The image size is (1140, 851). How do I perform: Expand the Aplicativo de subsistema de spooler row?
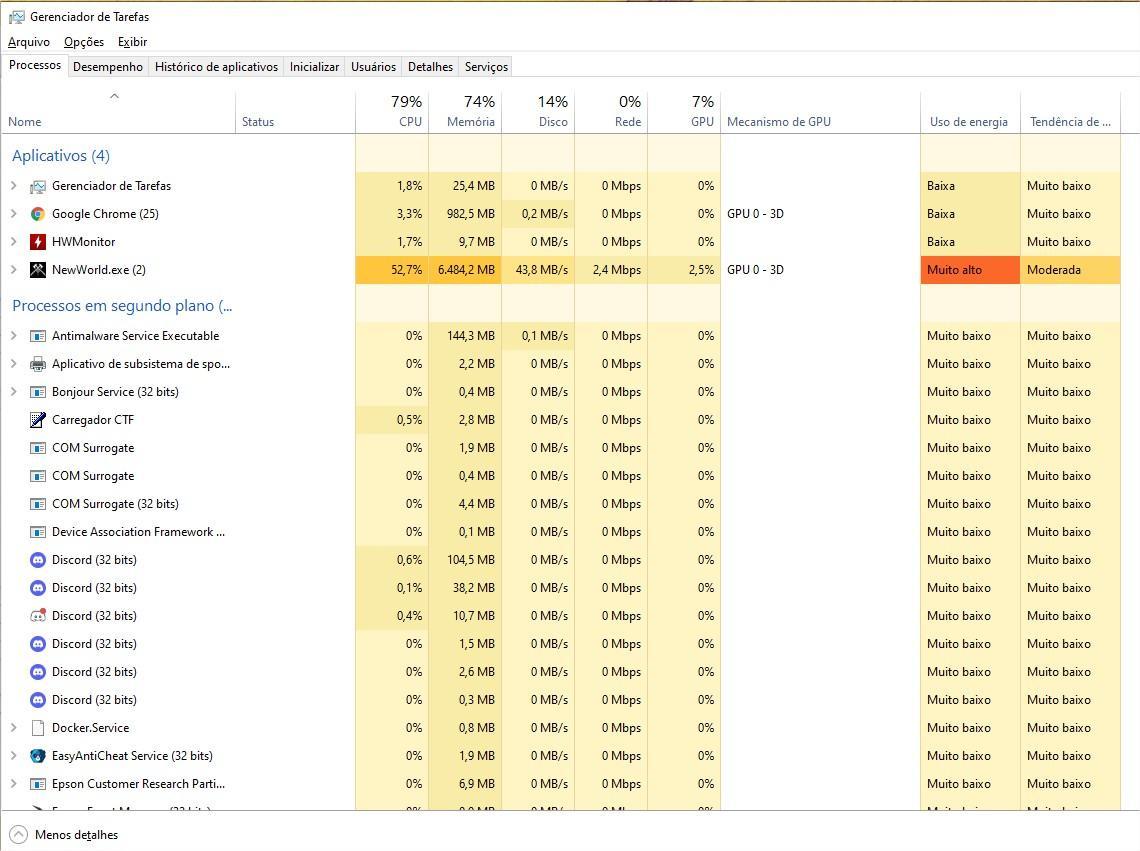pyautogui.click(x=13, y=364)
